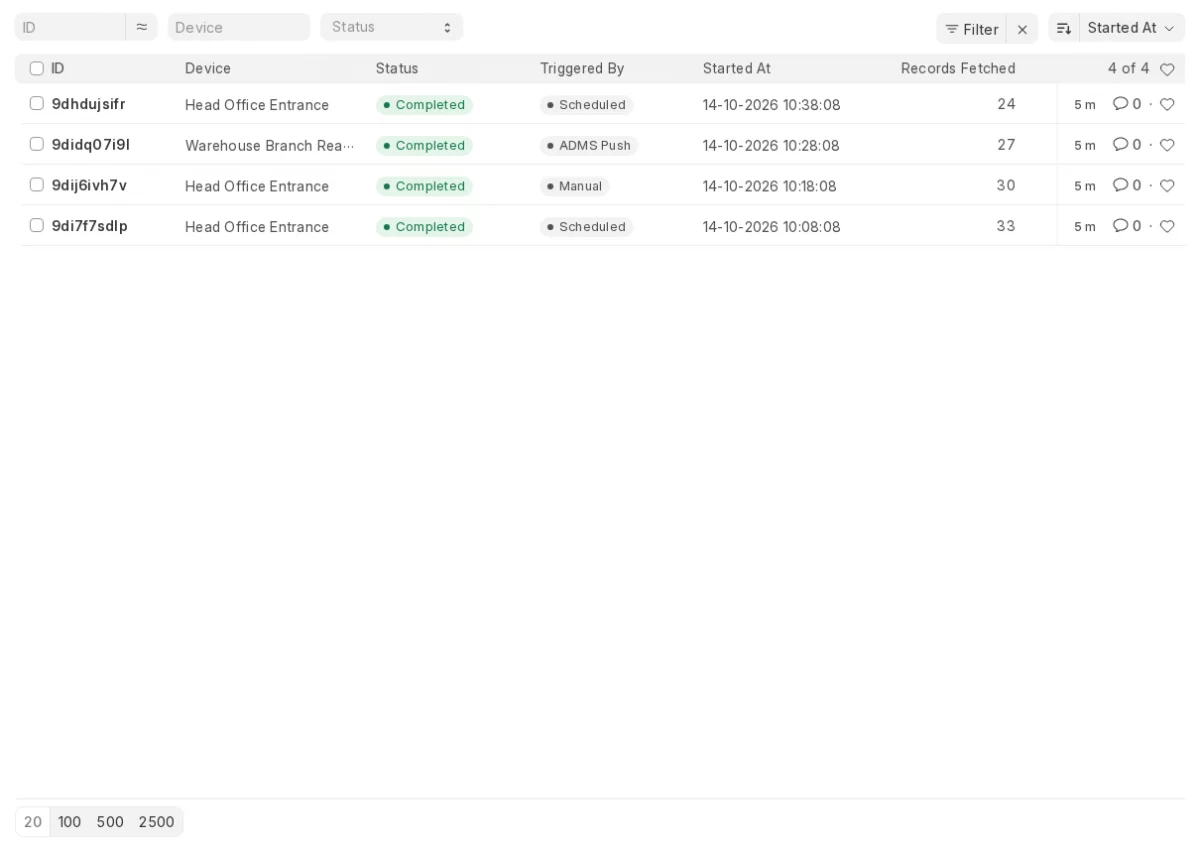Clear filters with the X icon
The image size is (1200, 844).
pyautogui.click(x=1022, y=29)
